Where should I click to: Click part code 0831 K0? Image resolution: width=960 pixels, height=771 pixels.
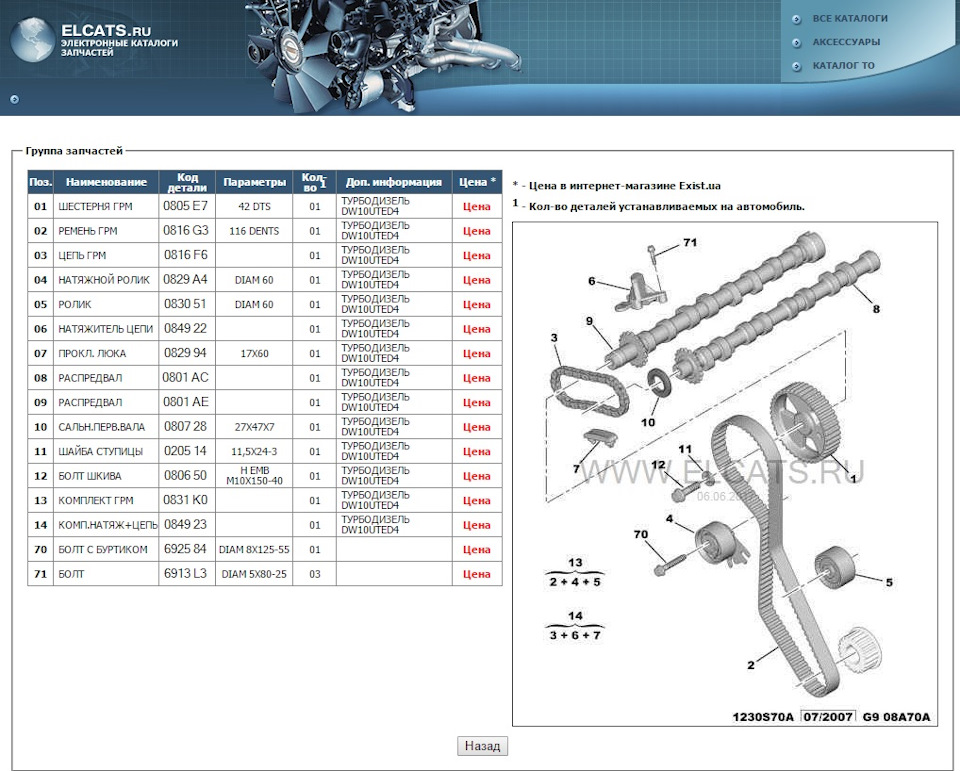(186, 500)
